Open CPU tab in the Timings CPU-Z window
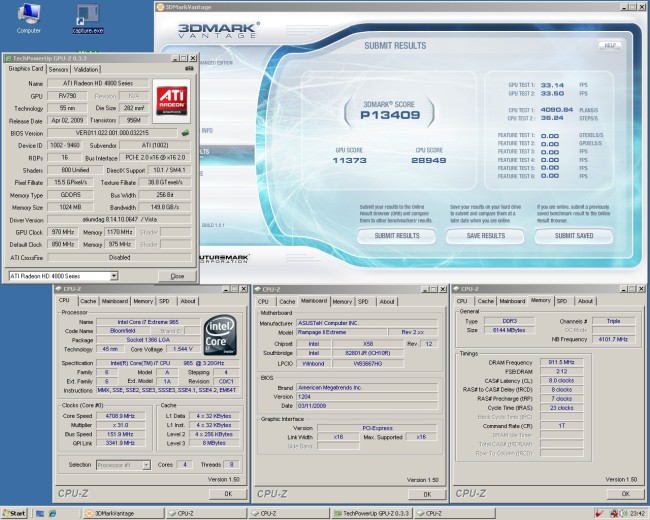The width and height of the screenshot is (650, 520). click(x=462, y=301)
